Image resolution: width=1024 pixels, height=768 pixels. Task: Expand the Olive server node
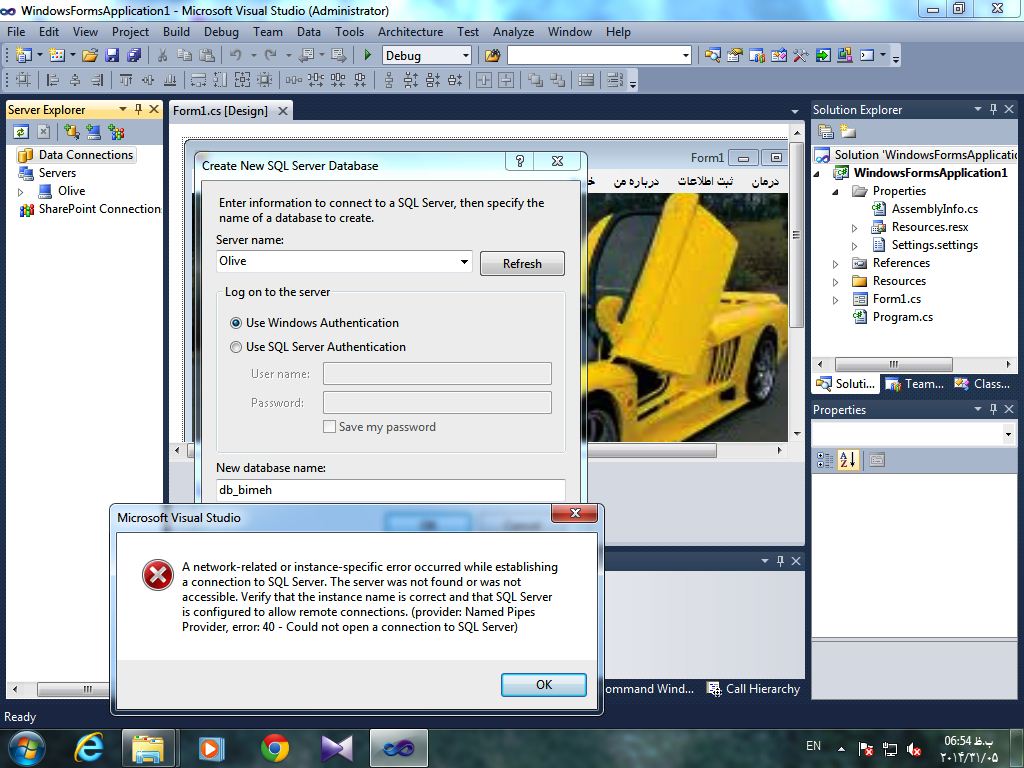pos(21,191)
